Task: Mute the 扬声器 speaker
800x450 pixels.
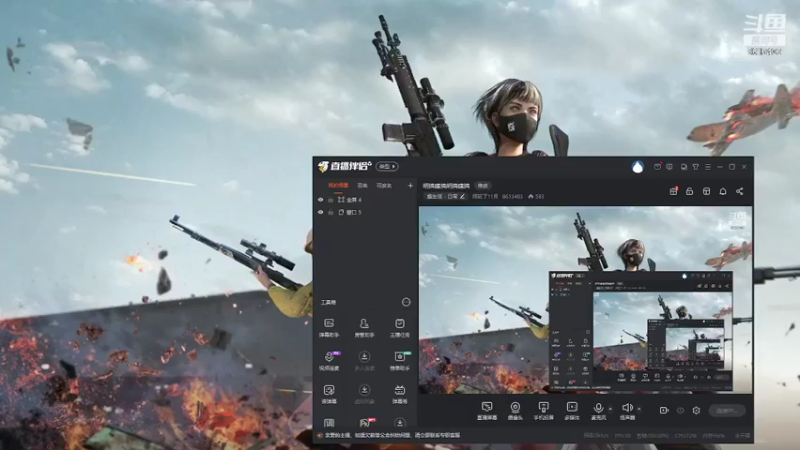Action: click(627, 411)
